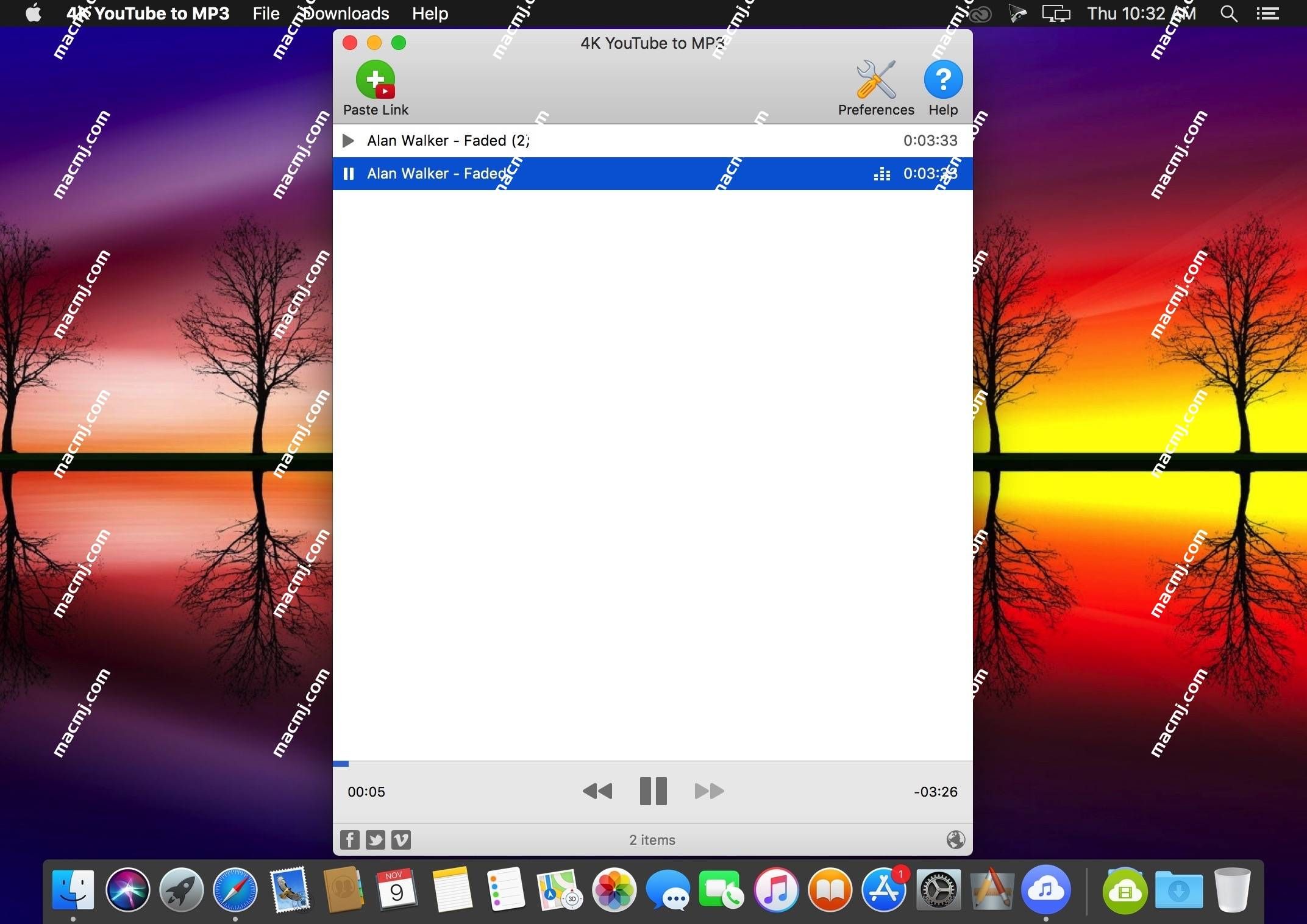Open App Store with badge 1
The height and width of the screenshot is (924, 1307).
[x=884, y=890]
